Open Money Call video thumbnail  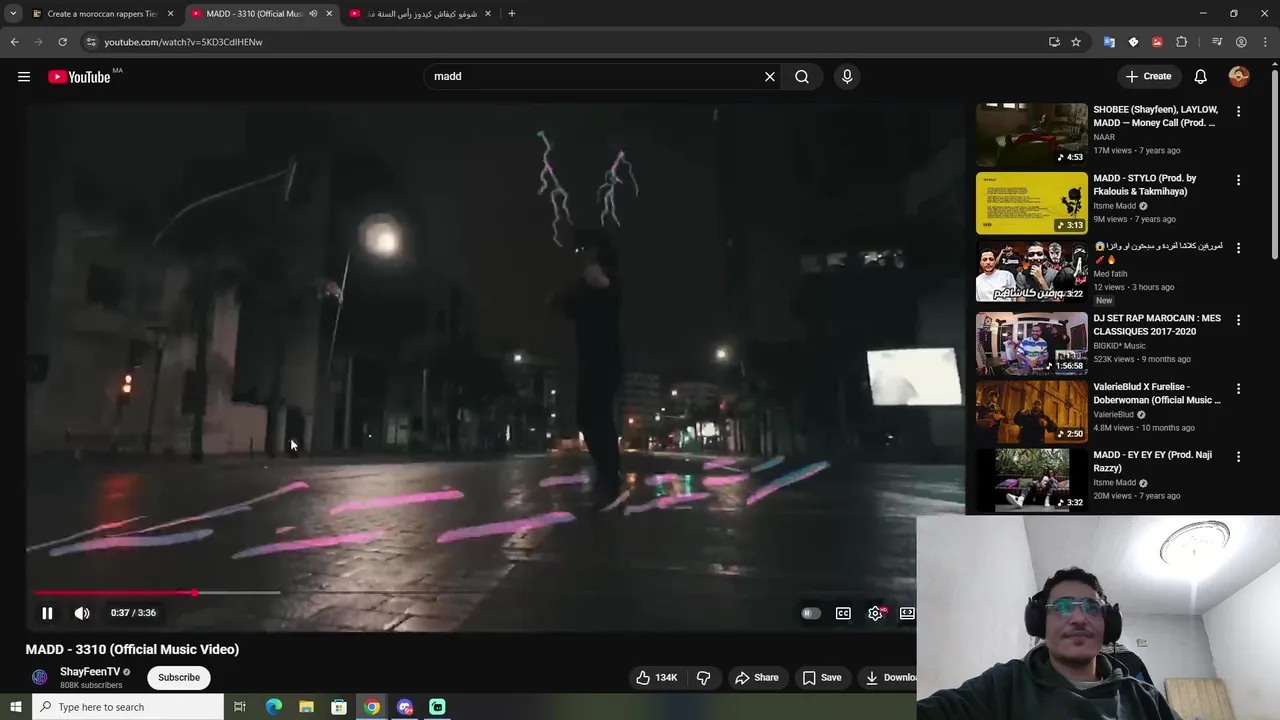click(x=1031, y=134)
